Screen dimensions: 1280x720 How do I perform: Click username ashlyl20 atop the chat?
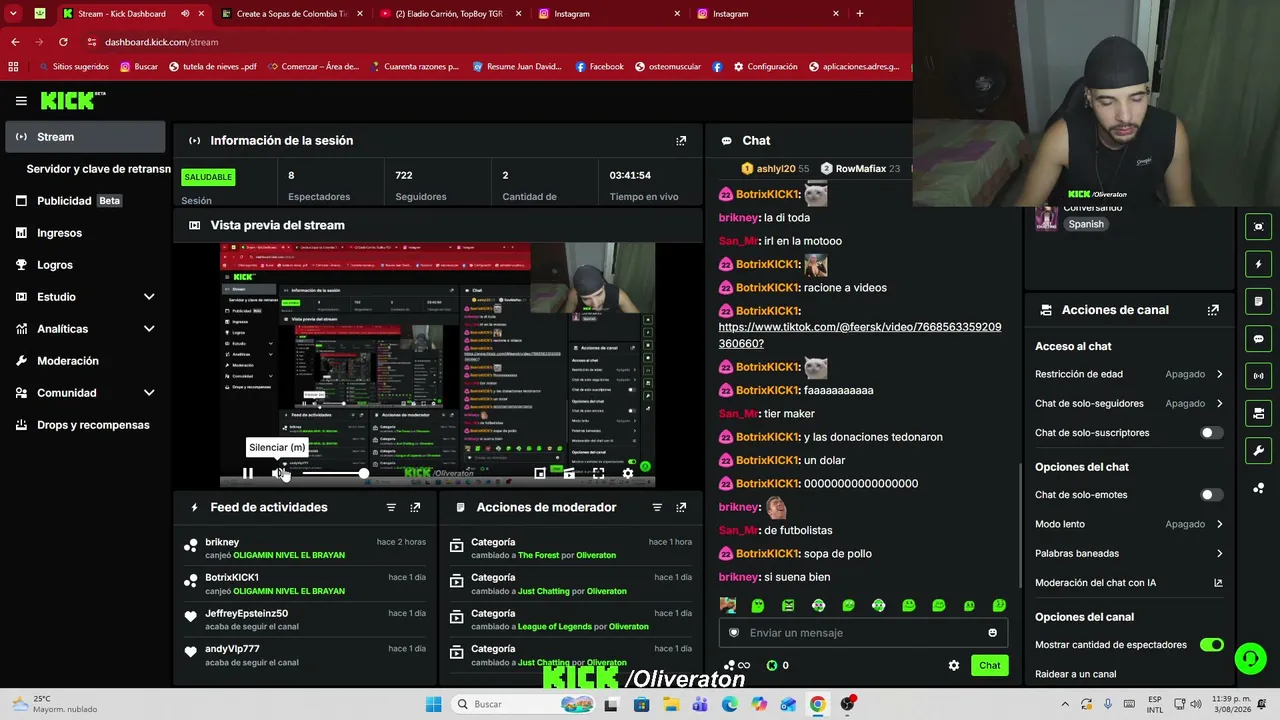[776, 169]
